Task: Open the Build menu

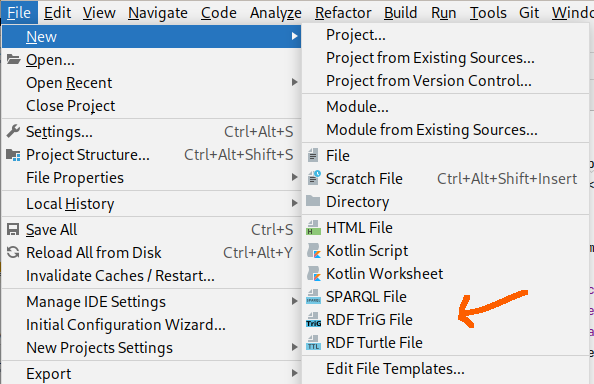Action: [x=400, y=12]
